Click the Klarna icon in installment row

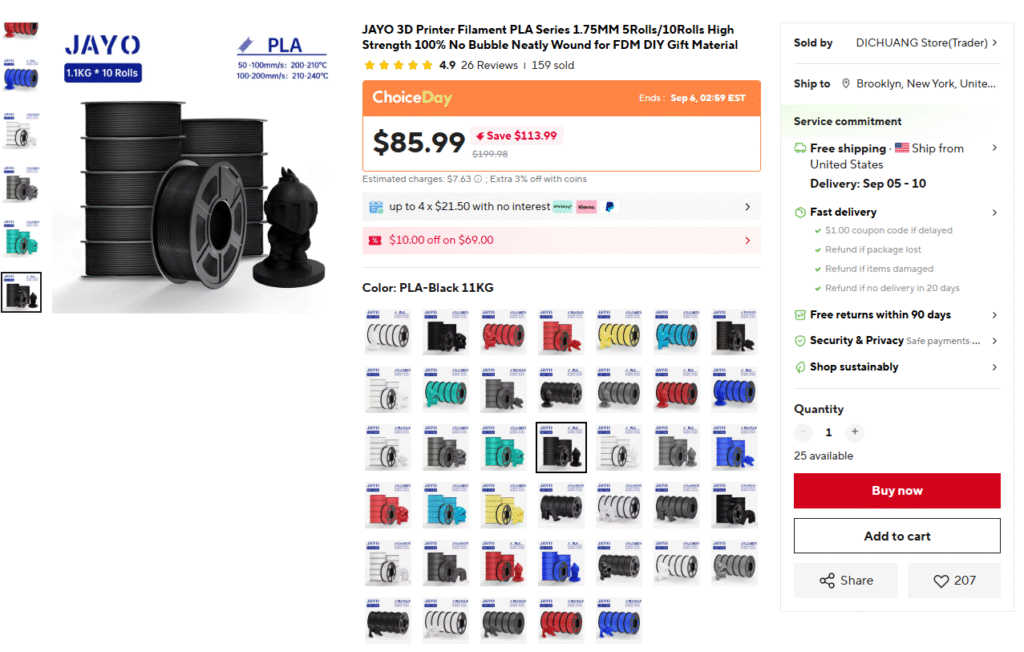586,207
